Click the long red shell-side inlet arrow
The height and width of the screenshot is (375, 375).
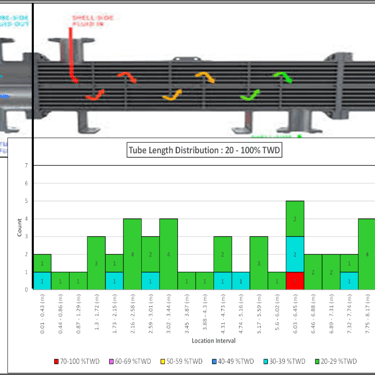point(72,55)
